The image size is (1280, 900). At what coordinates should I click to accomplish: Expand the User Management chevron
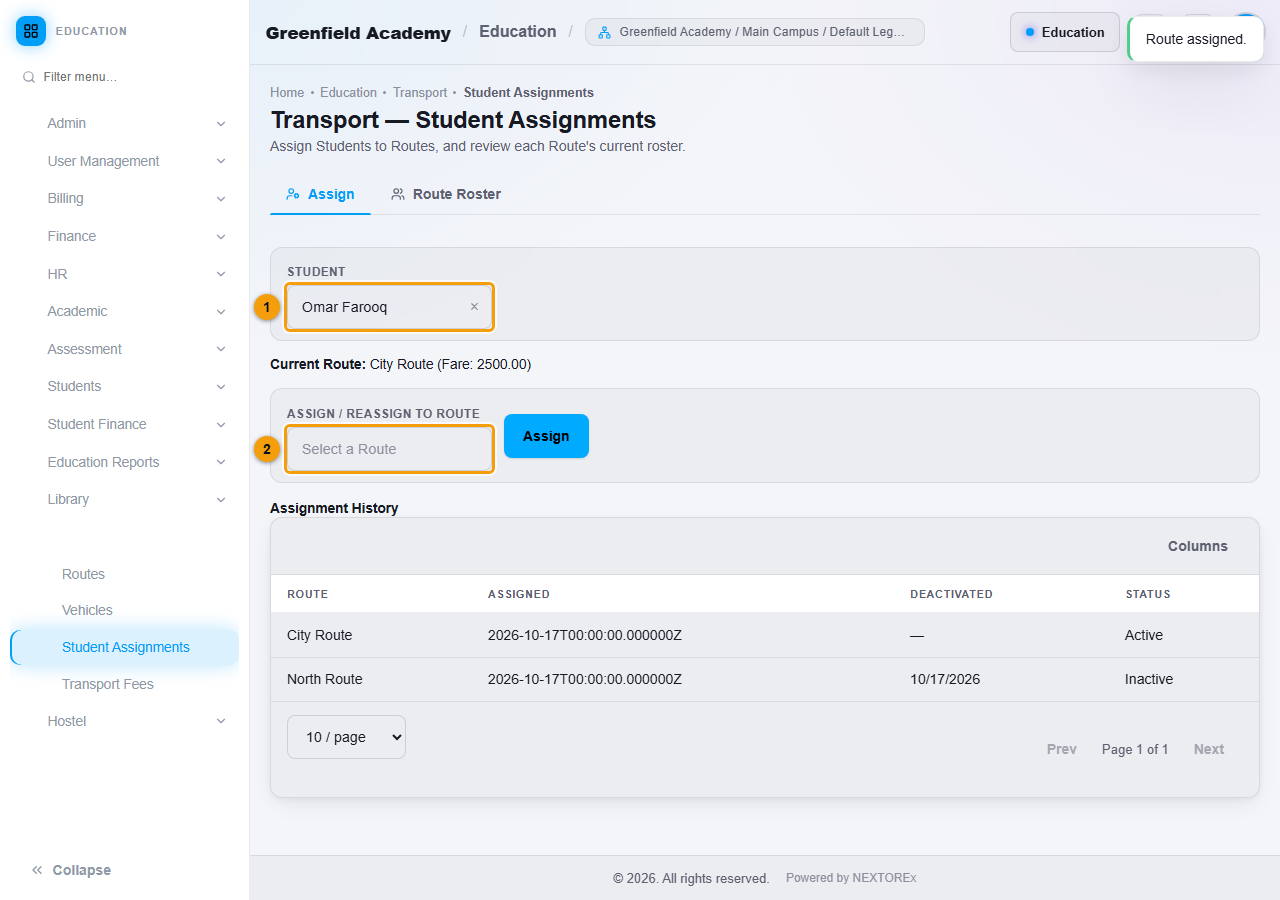tap(221, 161)
